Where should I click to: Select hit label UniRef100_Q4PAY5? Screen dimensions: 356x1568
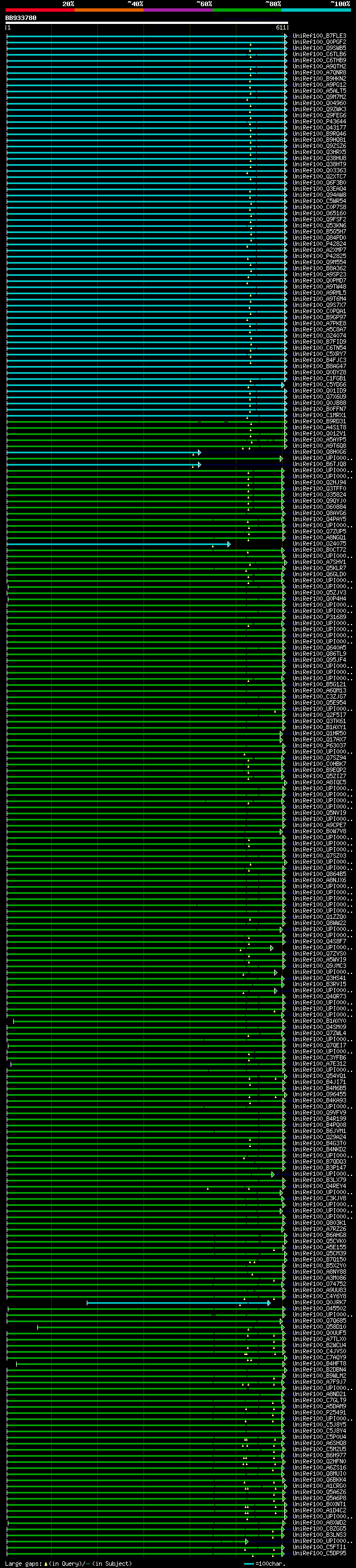tap(319, 519)
